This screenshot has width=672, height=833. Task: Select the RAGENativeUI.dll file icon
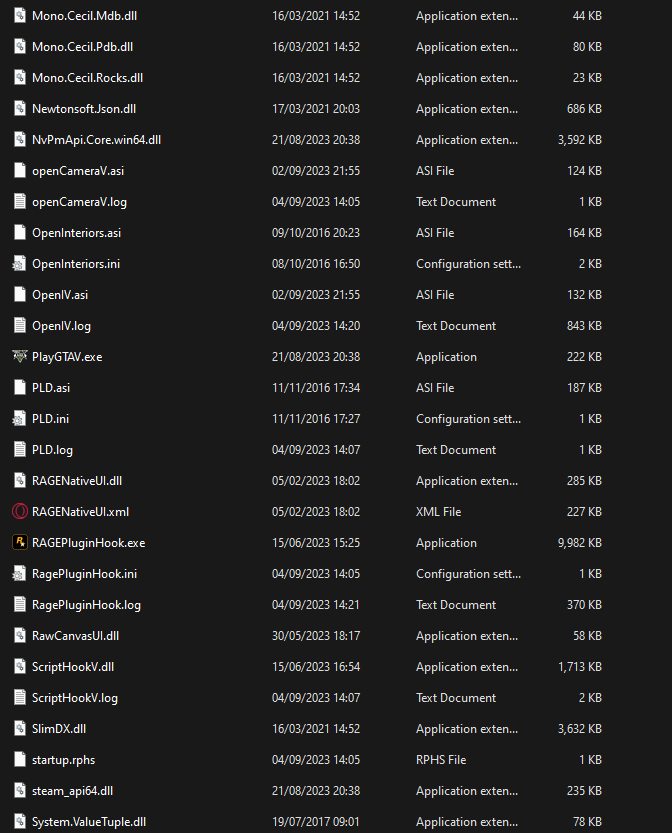(x=20, y=480)
